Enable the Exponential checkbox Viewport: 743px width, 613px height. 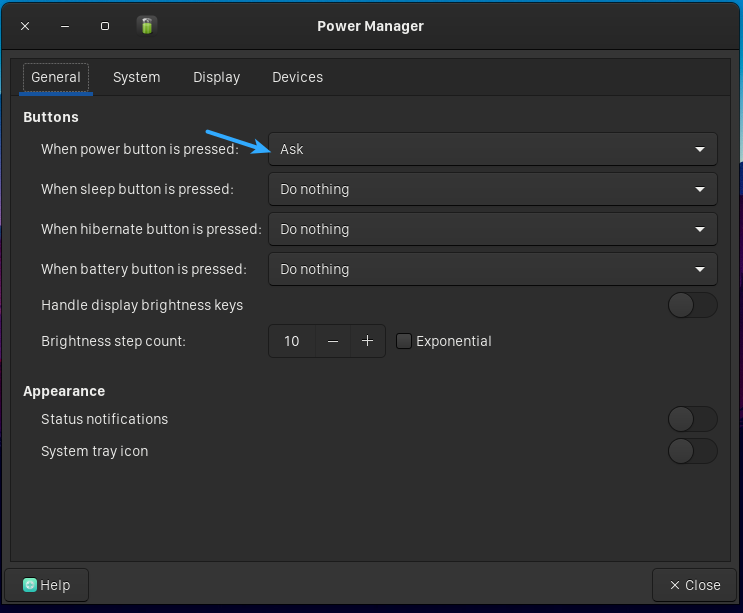tap(404, 341)
